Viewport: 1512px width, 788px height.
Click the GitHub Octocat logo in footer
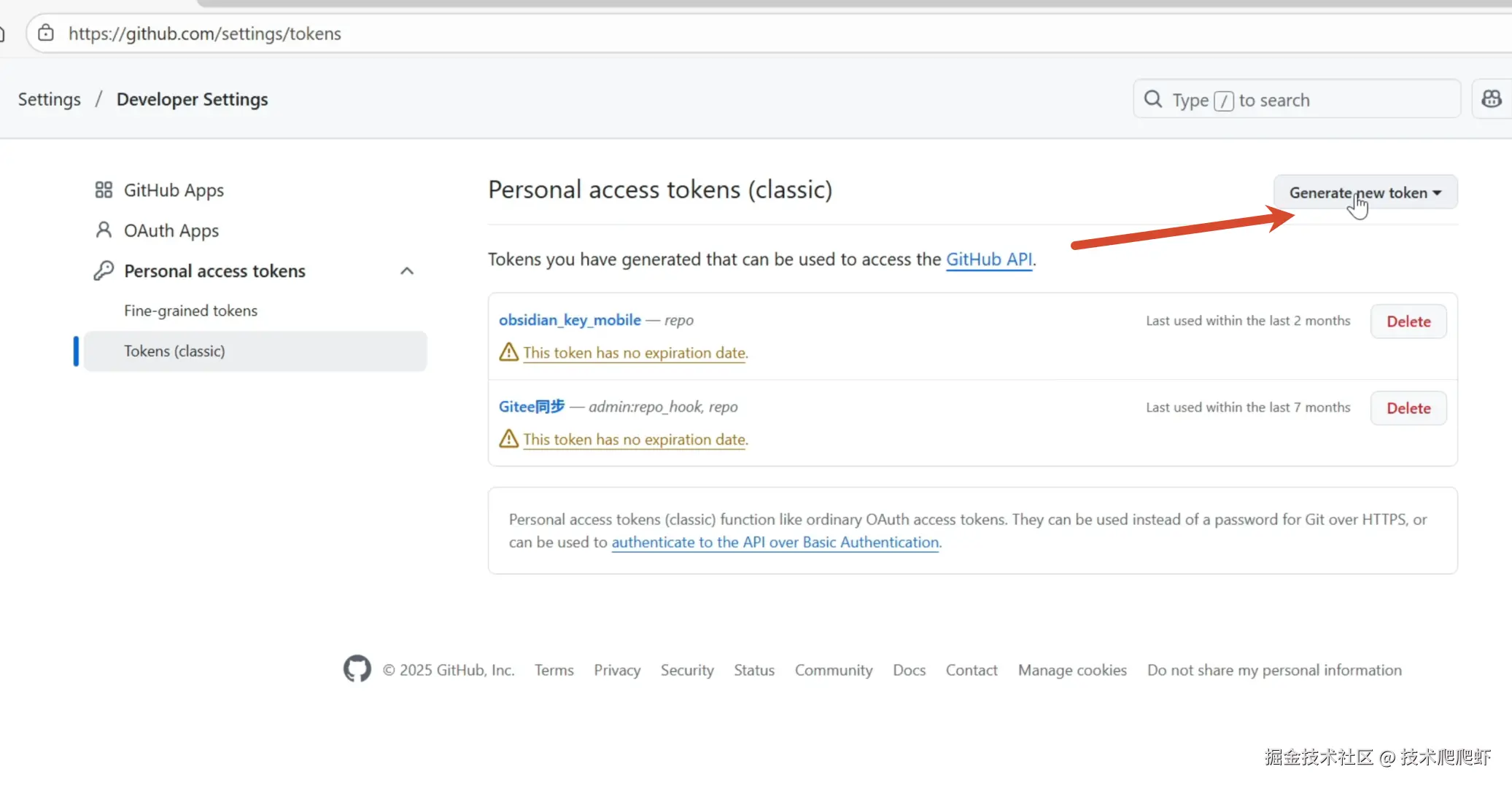coord(357,668)
